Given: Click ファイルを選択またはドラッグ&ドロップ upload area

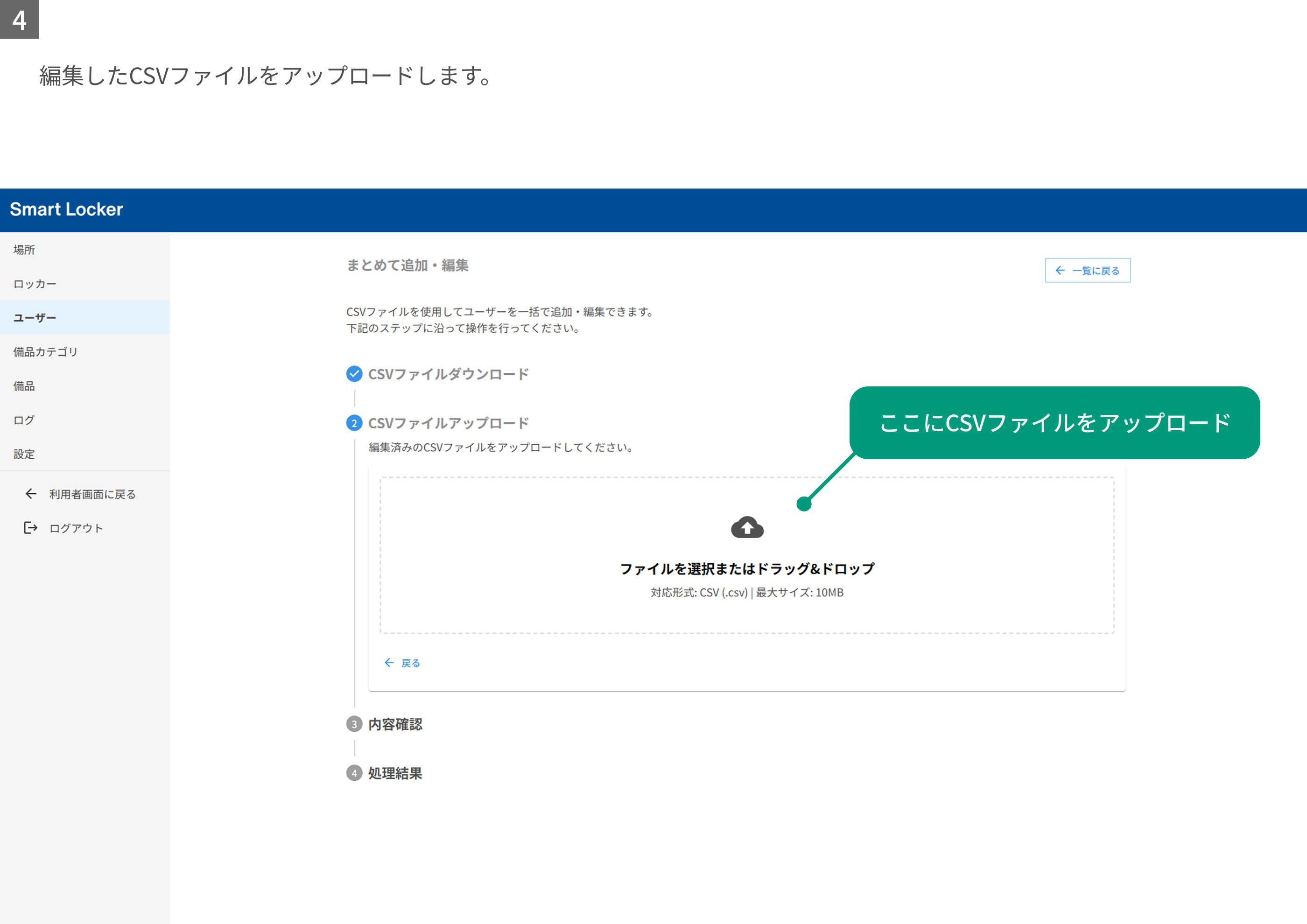Looking at the screenshot, I should point(747,555).
